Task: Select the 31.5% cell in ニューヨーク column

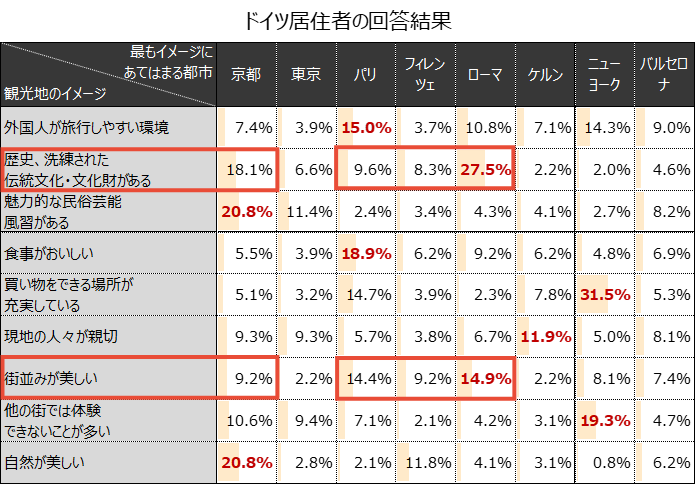Action: tap(605, 295)
